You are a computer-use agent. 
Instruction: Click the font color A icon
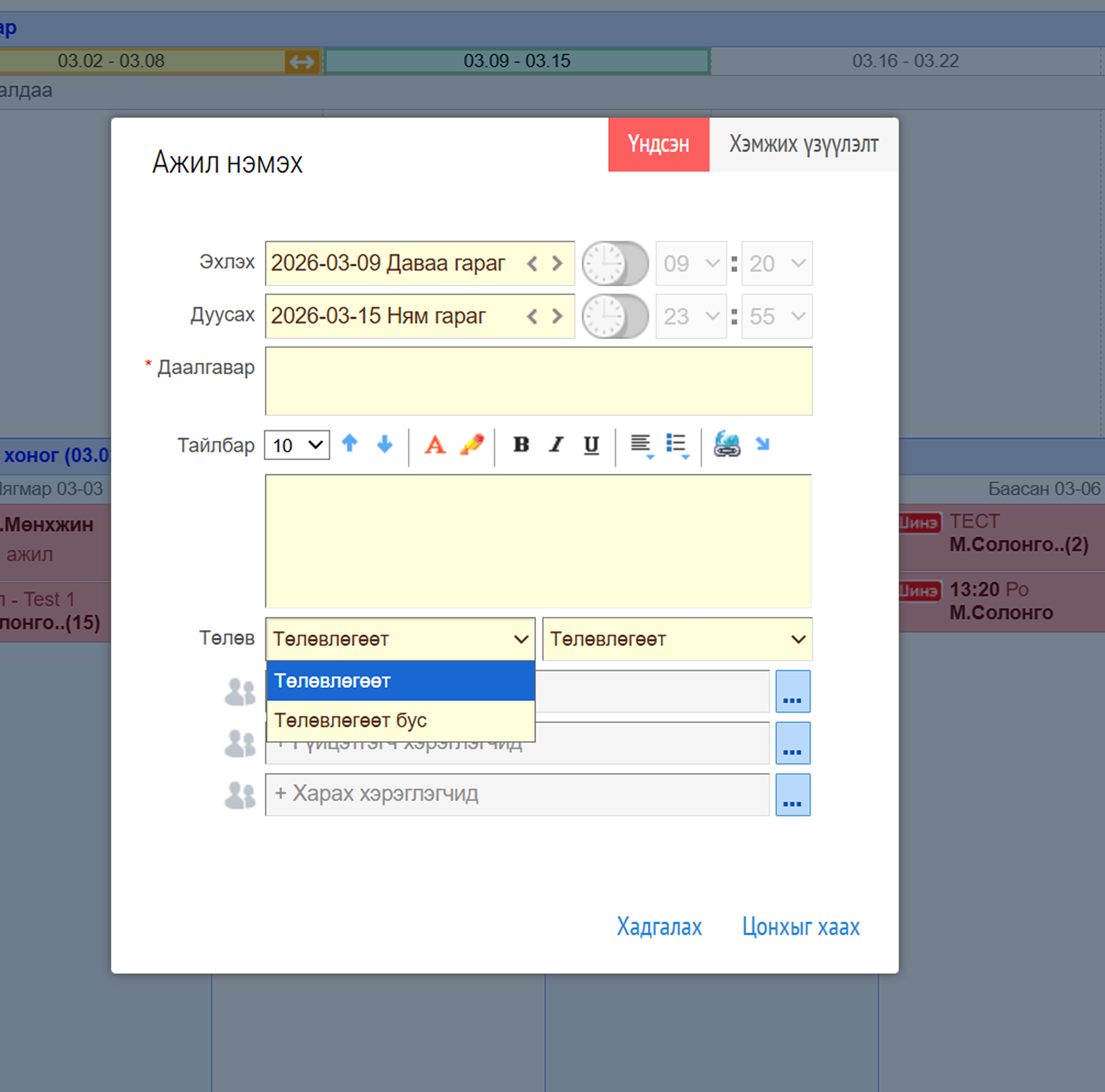click(x=435, y=445)
